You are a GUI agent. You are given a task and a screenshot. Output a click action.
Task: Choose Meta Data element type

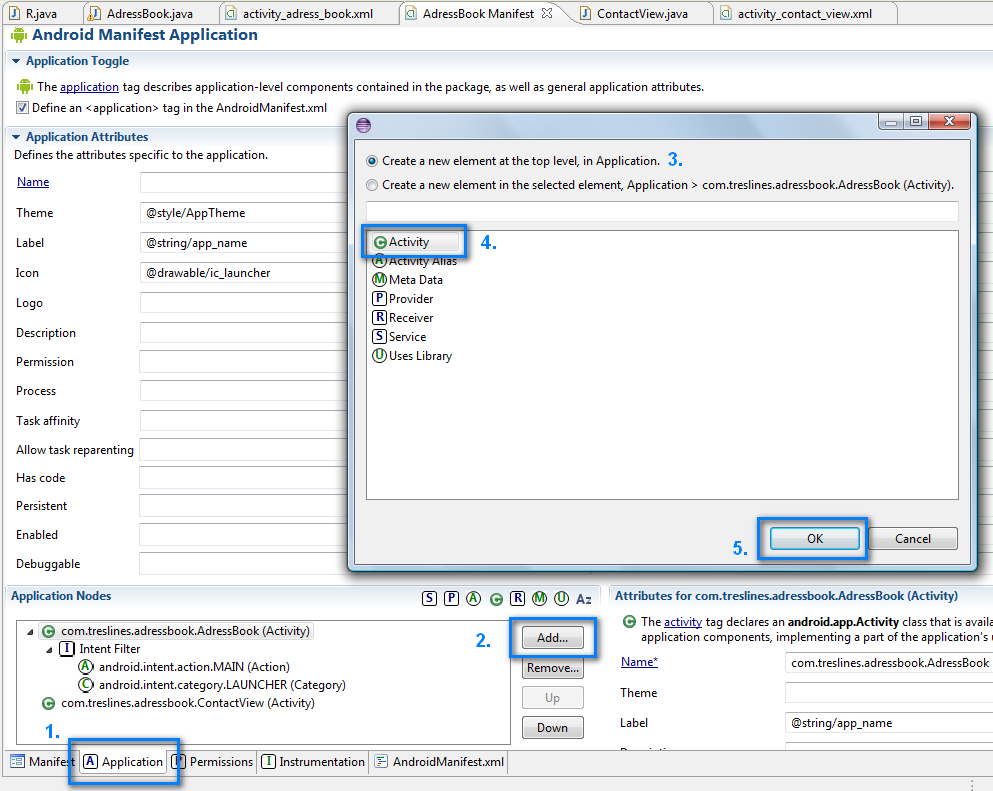pos(408,279)
